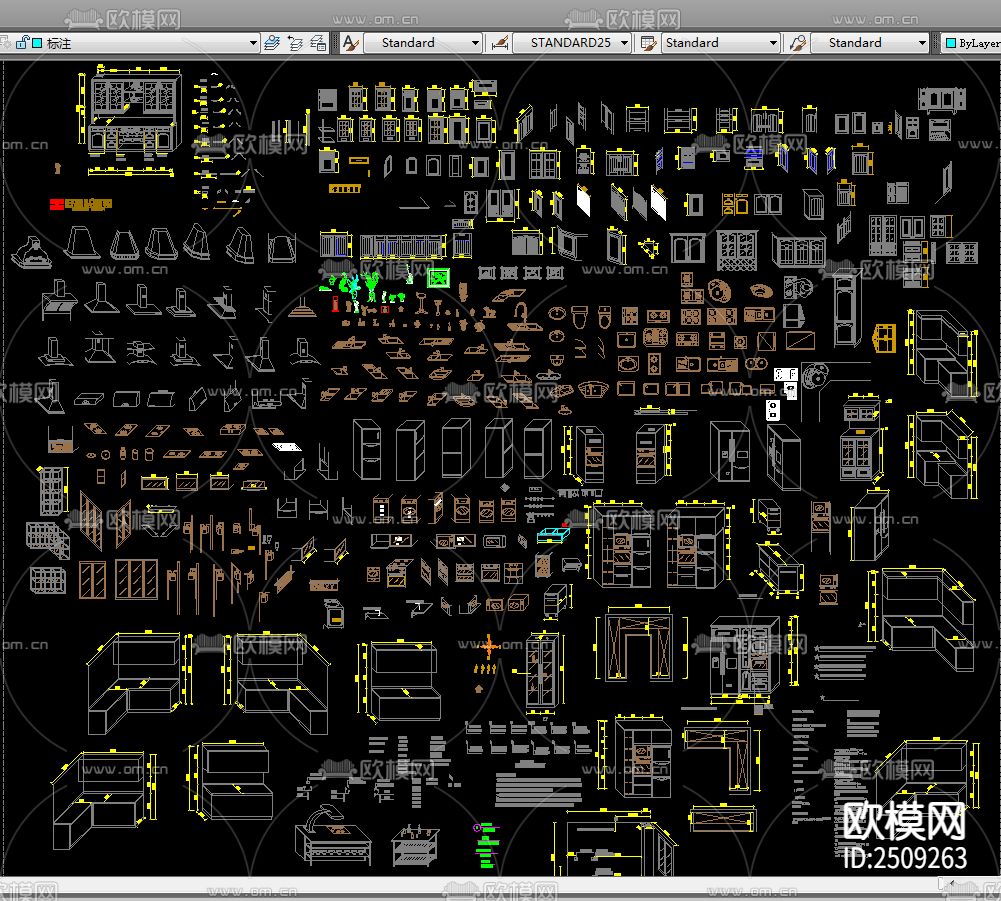Select the orange crosshair figure symbol

488,647
